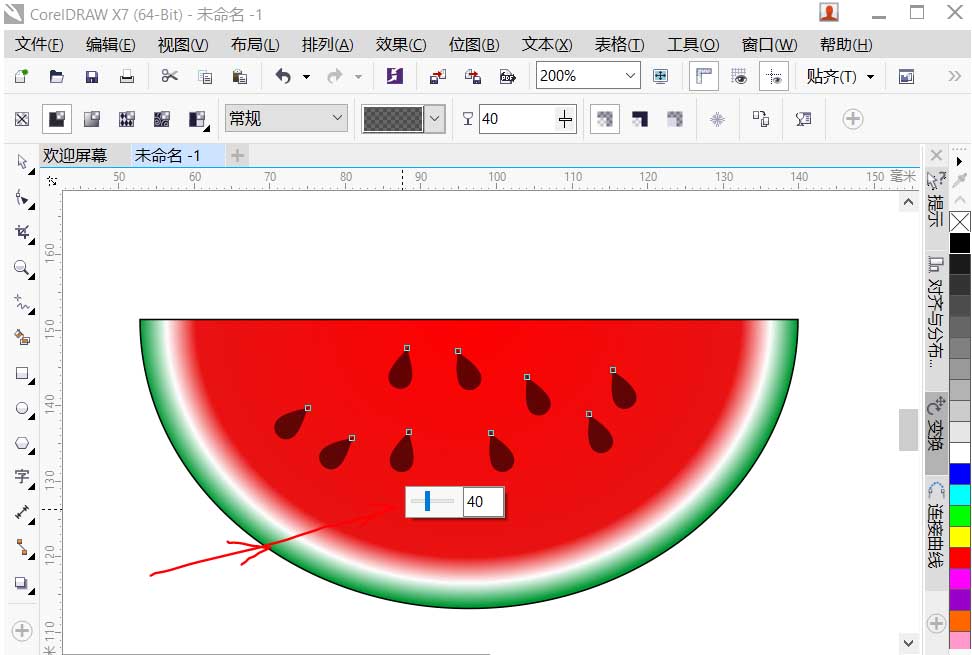Choose the Crop tool

22,233
